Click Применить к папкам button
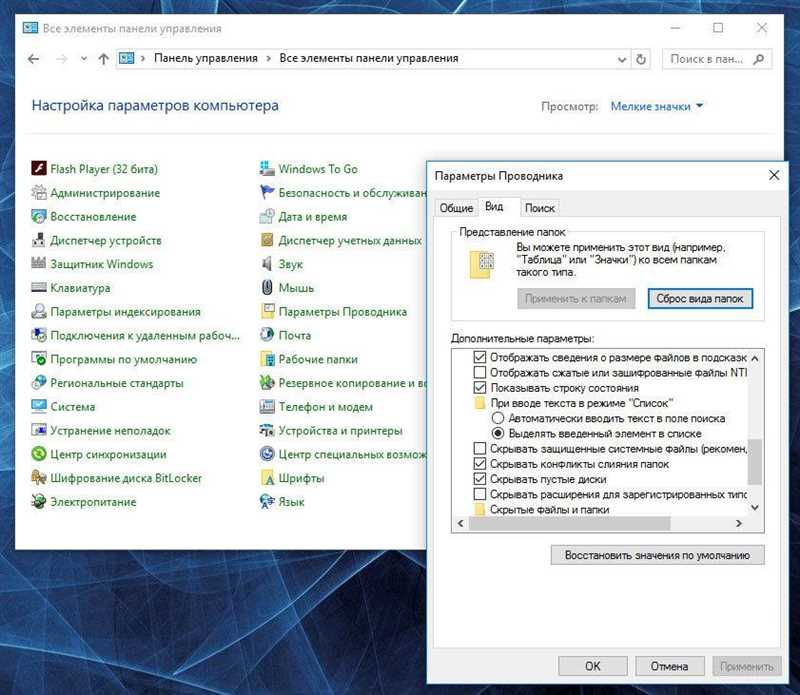The width and height of the screenshot is (800, 695). pos(576,299)
